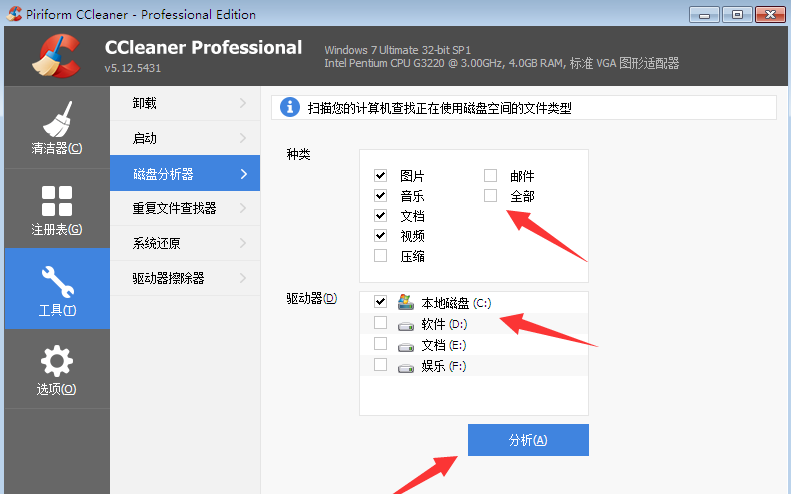Uncheck the 视频 file type checkbox
Screen dimensions: 791x494
click(x=380, y=235)
